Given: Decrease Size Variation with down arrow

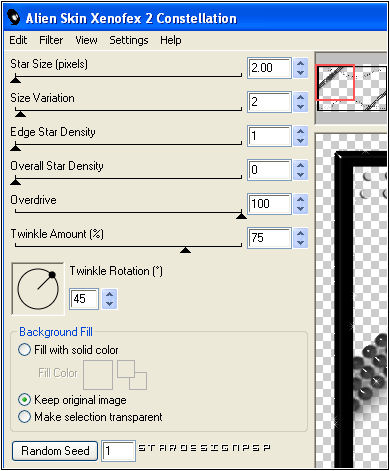Looking at the screenshot, I should click(300, 107).
